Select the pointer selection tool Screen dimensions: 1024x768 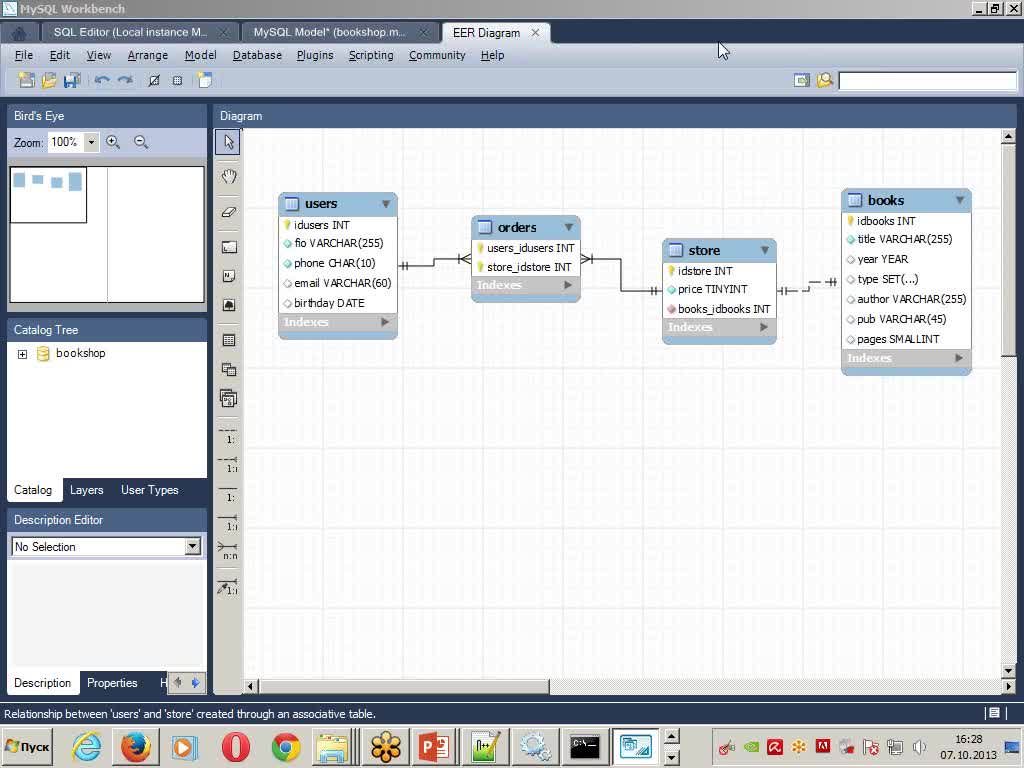pos(229,142)
